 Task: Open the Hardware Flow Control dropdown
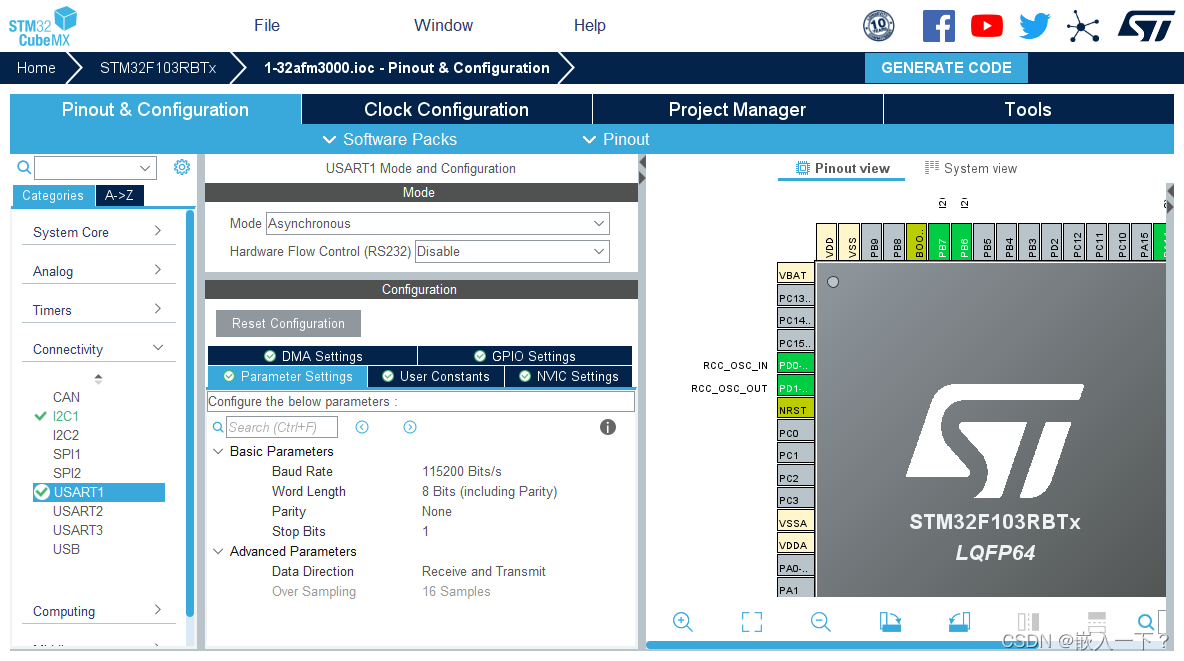(x=512, y=252)
